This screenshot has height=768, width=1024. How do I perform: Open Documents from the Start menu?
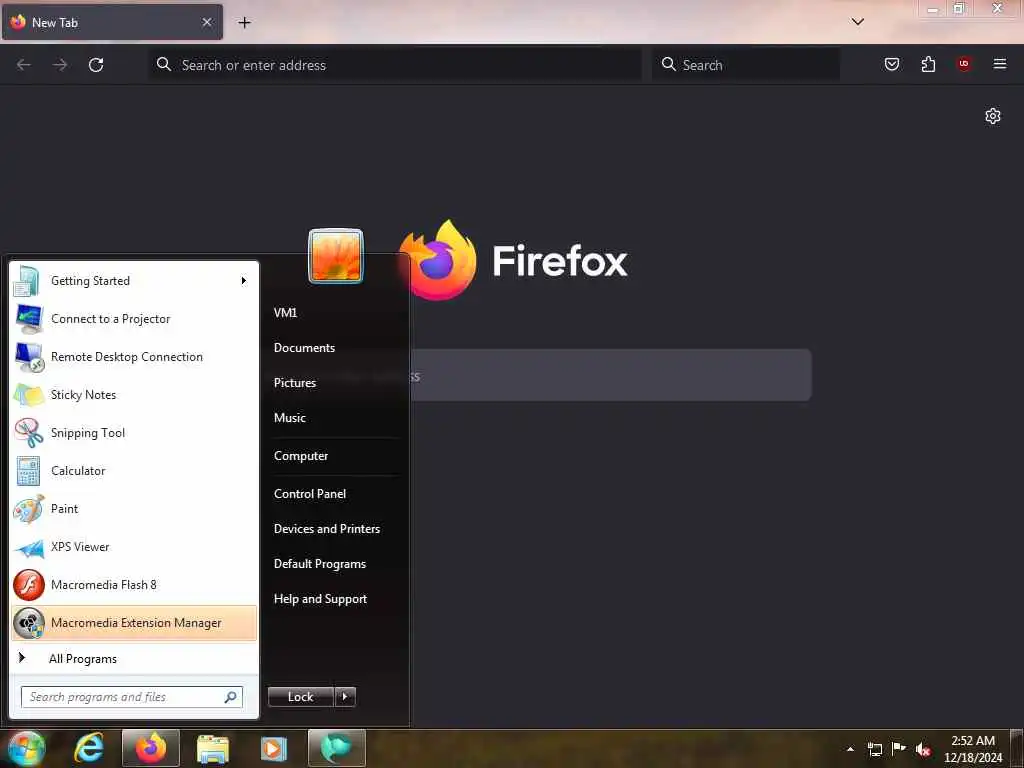point(304,348)
